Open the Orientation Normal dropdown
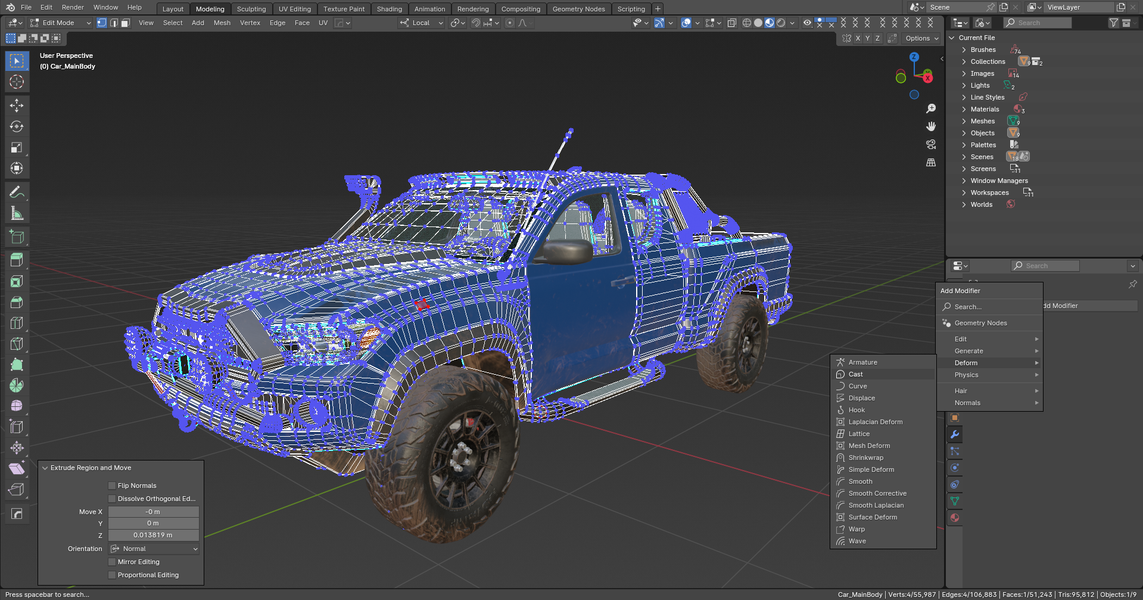Screen dimensions: 1143x600 point(154,549)
